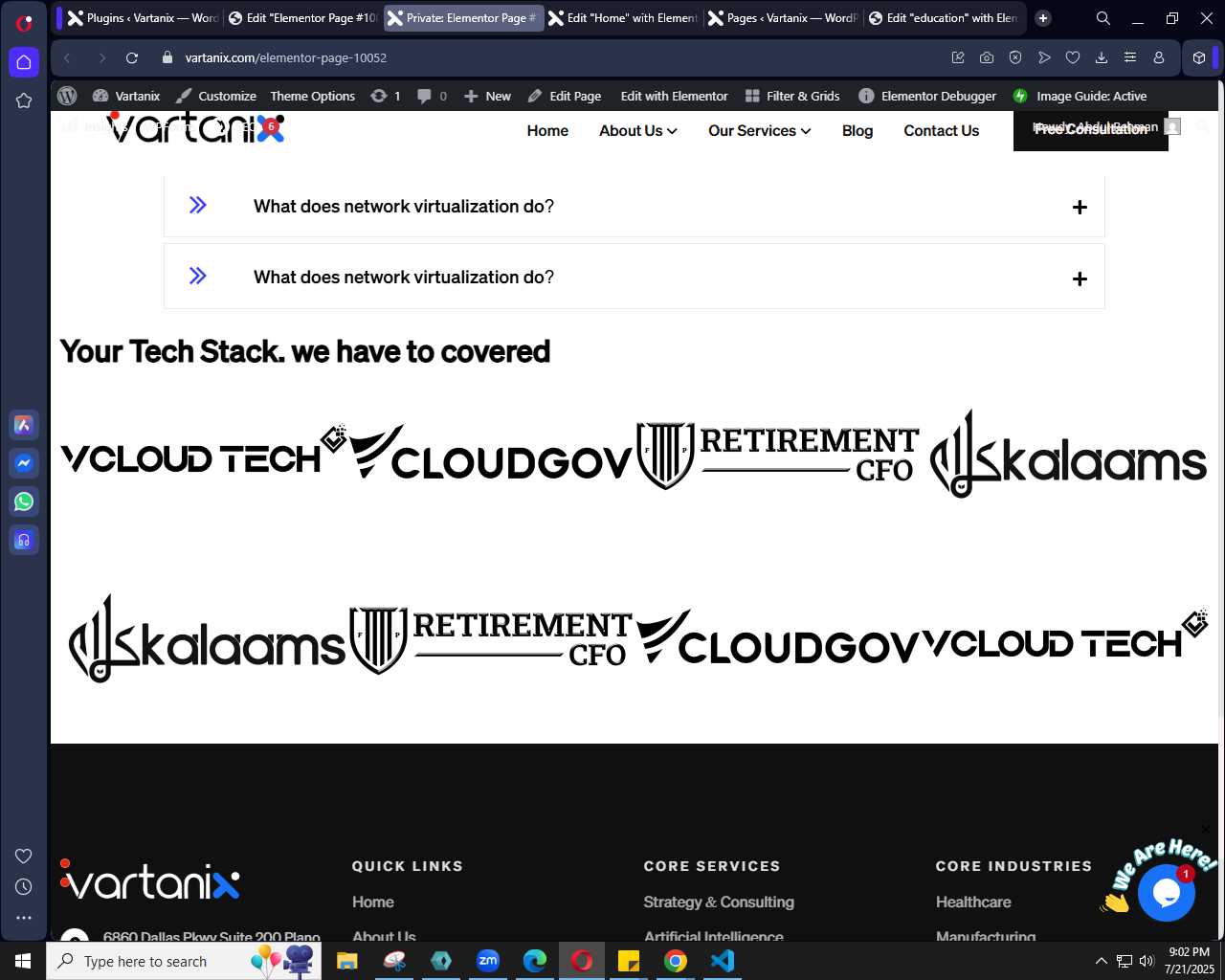Go forward to next page
1225x980 pixels.
pos(101,57)
